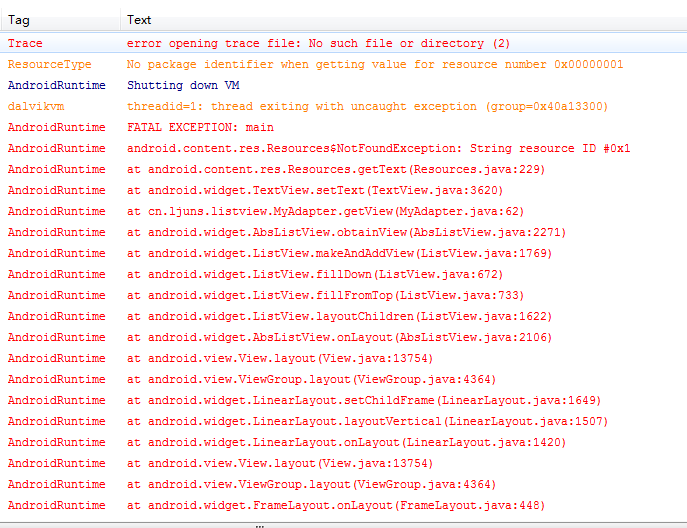
Task: Select the TextView.setText stack line
Action: tap(344, 191)
